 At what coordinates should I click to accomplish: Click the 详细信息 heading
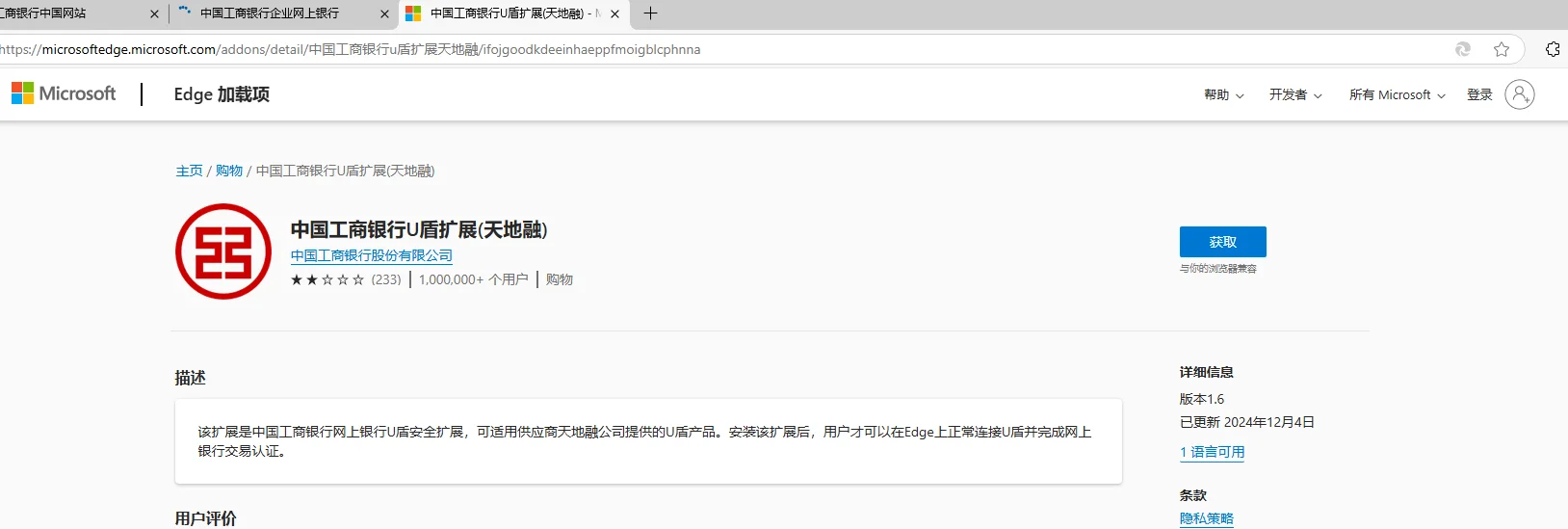coord(1207,372)
